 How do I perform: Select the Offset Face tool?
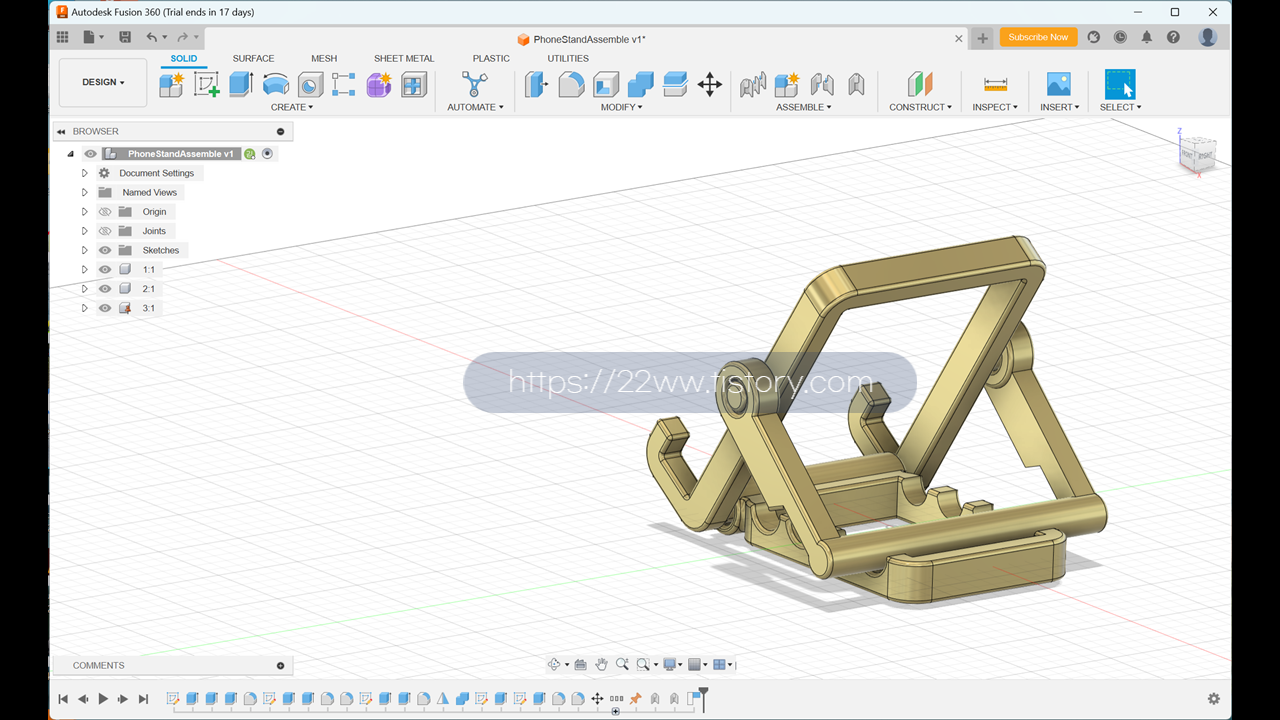(x=675, y=84)
